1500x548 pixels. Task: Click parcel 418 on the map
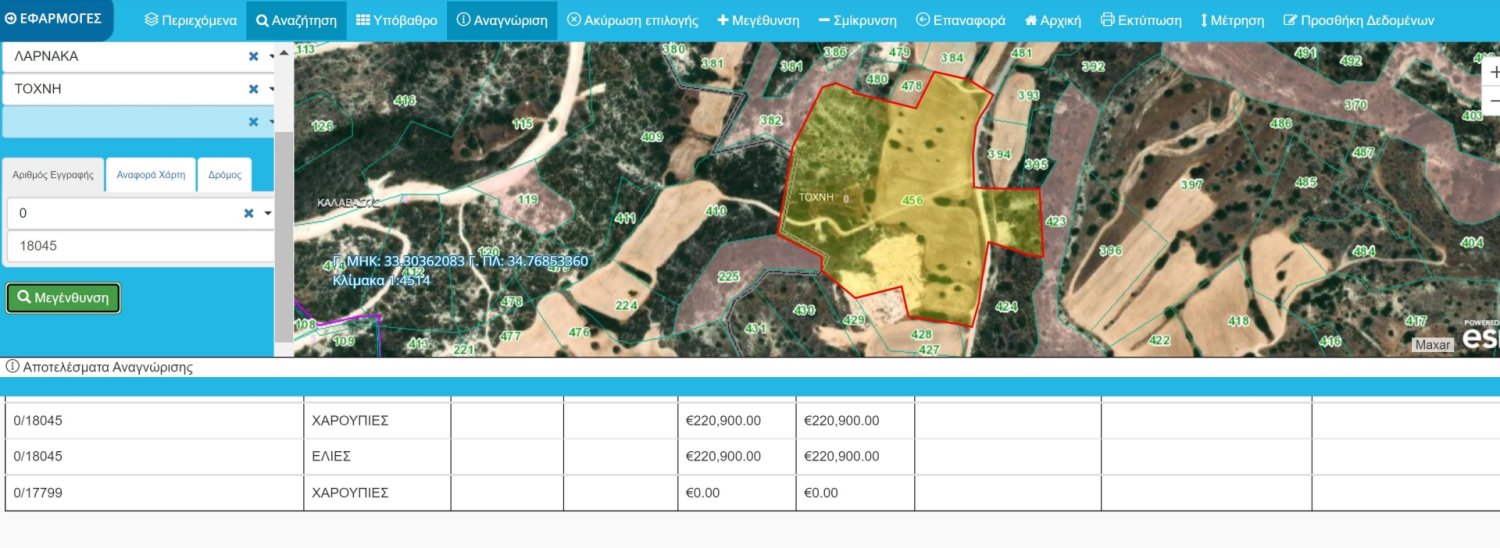point(1238,321)
